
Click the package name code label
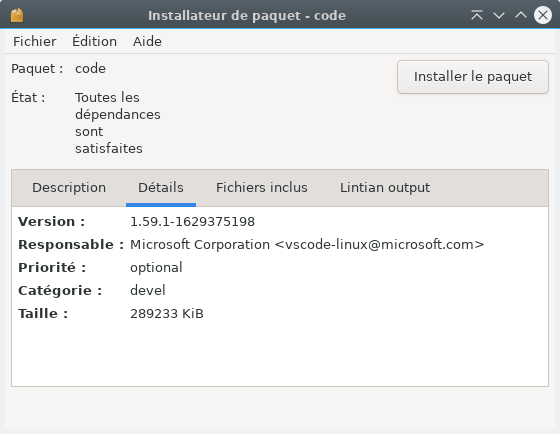point(90,69)
